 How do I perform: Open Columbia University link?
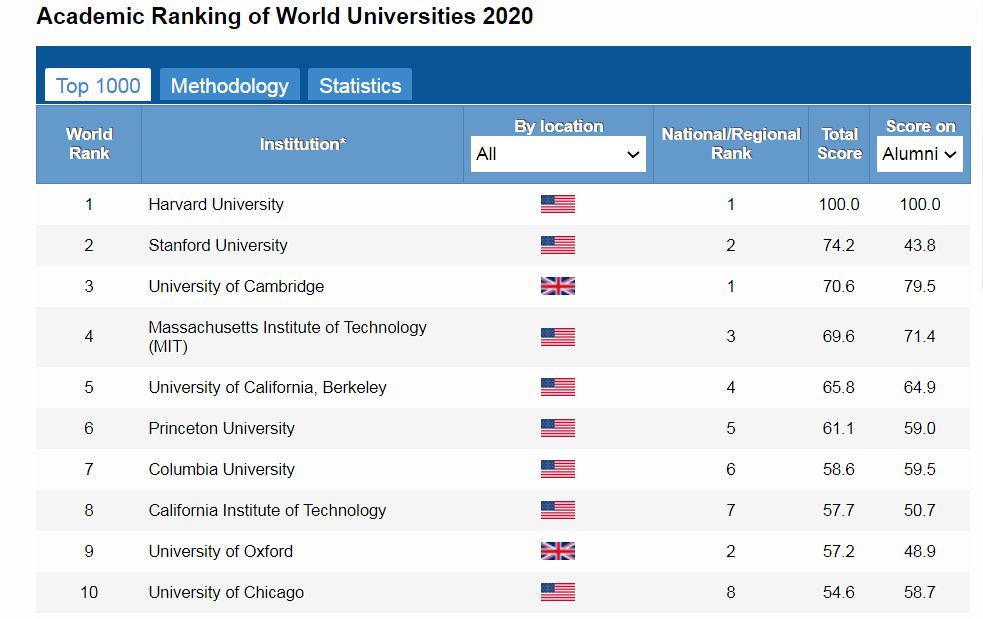221,469
